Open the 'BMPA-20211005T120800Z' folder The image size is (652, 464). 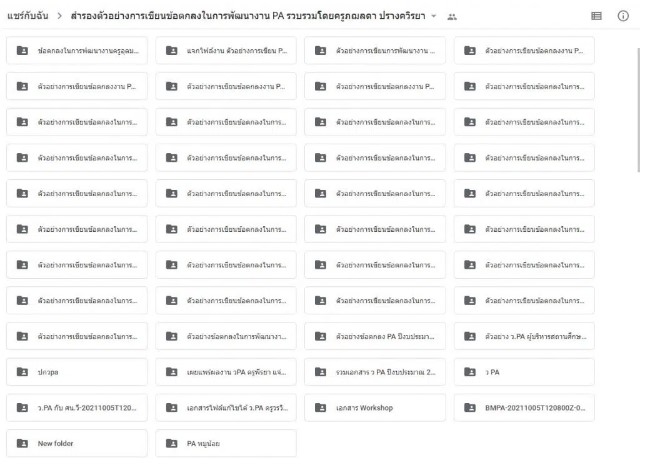tap(524, 407)
